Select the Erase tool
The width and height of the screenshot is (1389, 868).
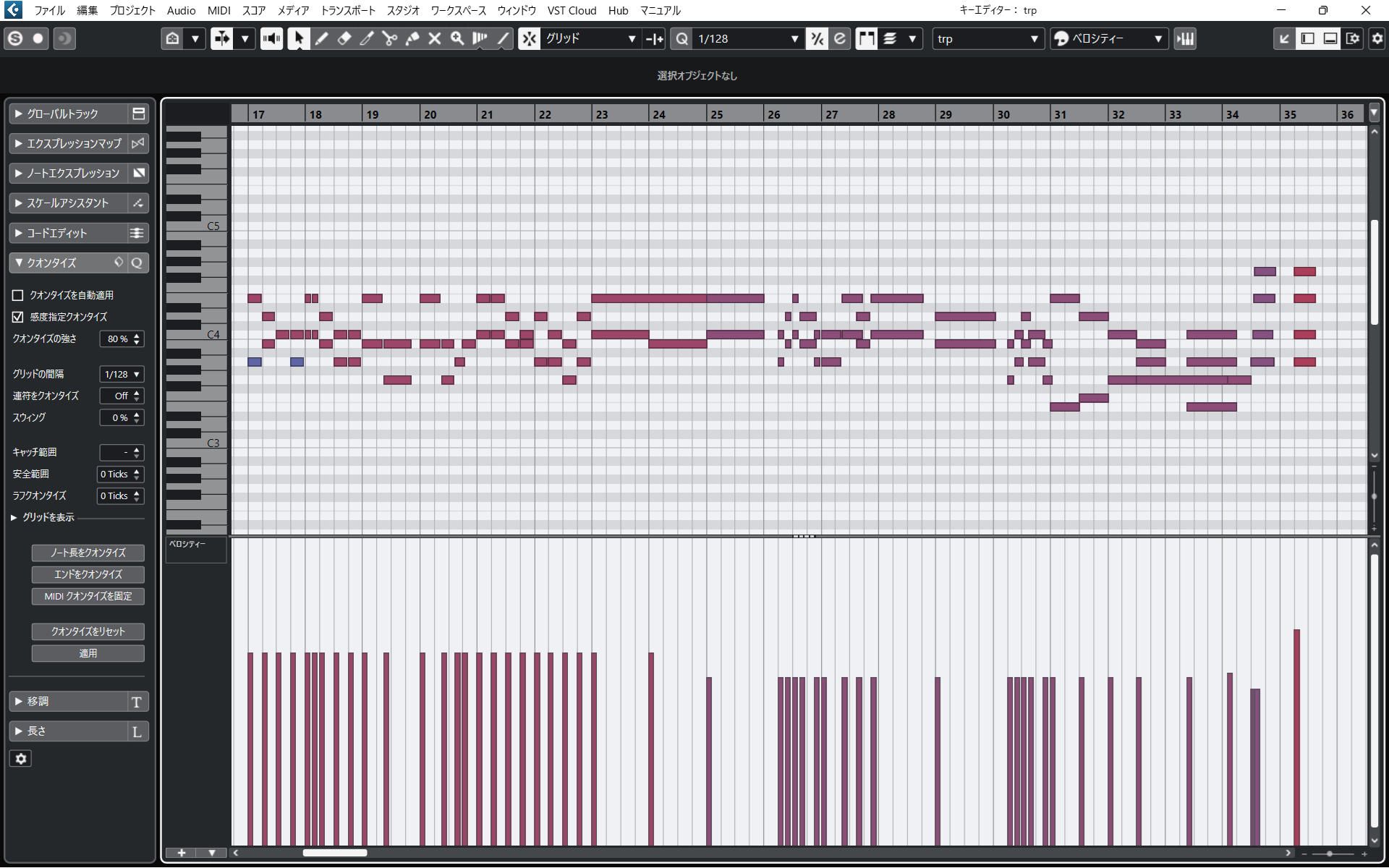click(x=344, y=39)
